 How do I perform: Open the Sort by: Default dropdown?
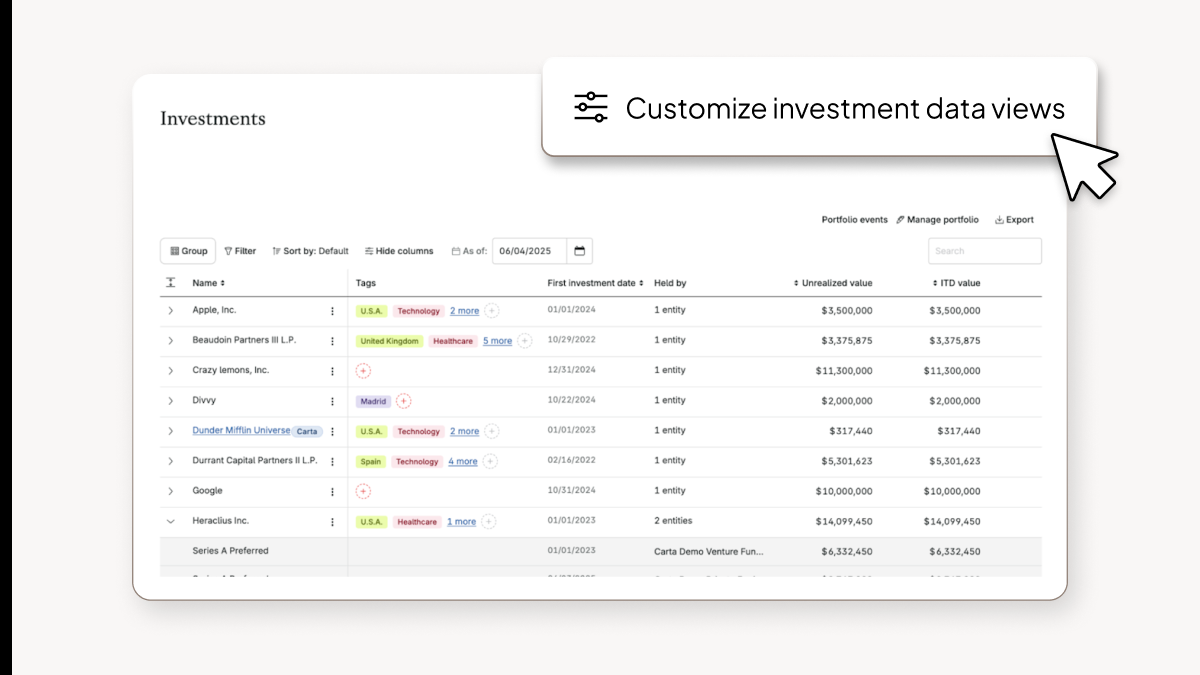tap(310, 251)
